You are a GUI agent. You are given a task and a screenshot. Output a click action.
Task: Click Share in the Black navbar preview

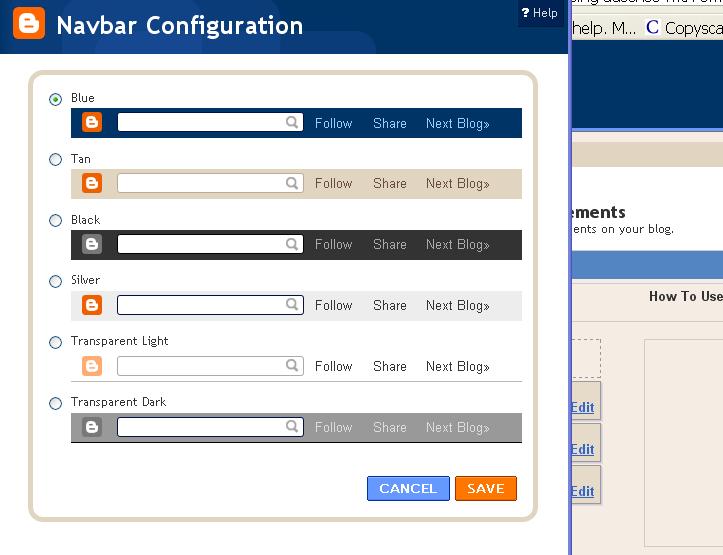[x=390, y=244]
